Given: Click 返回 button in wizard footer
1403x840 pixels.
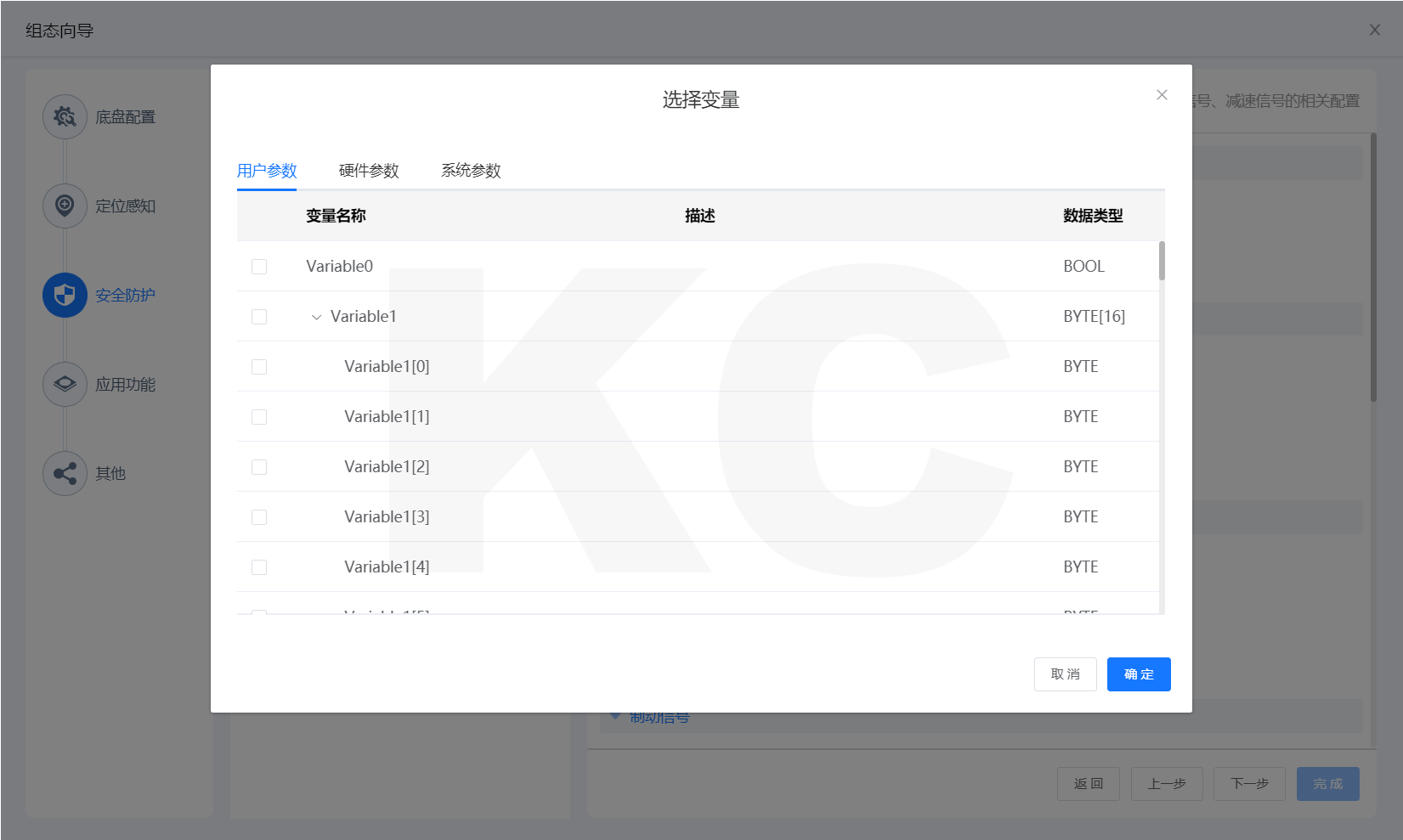Looking at the screenshot, I should 1089,784.
